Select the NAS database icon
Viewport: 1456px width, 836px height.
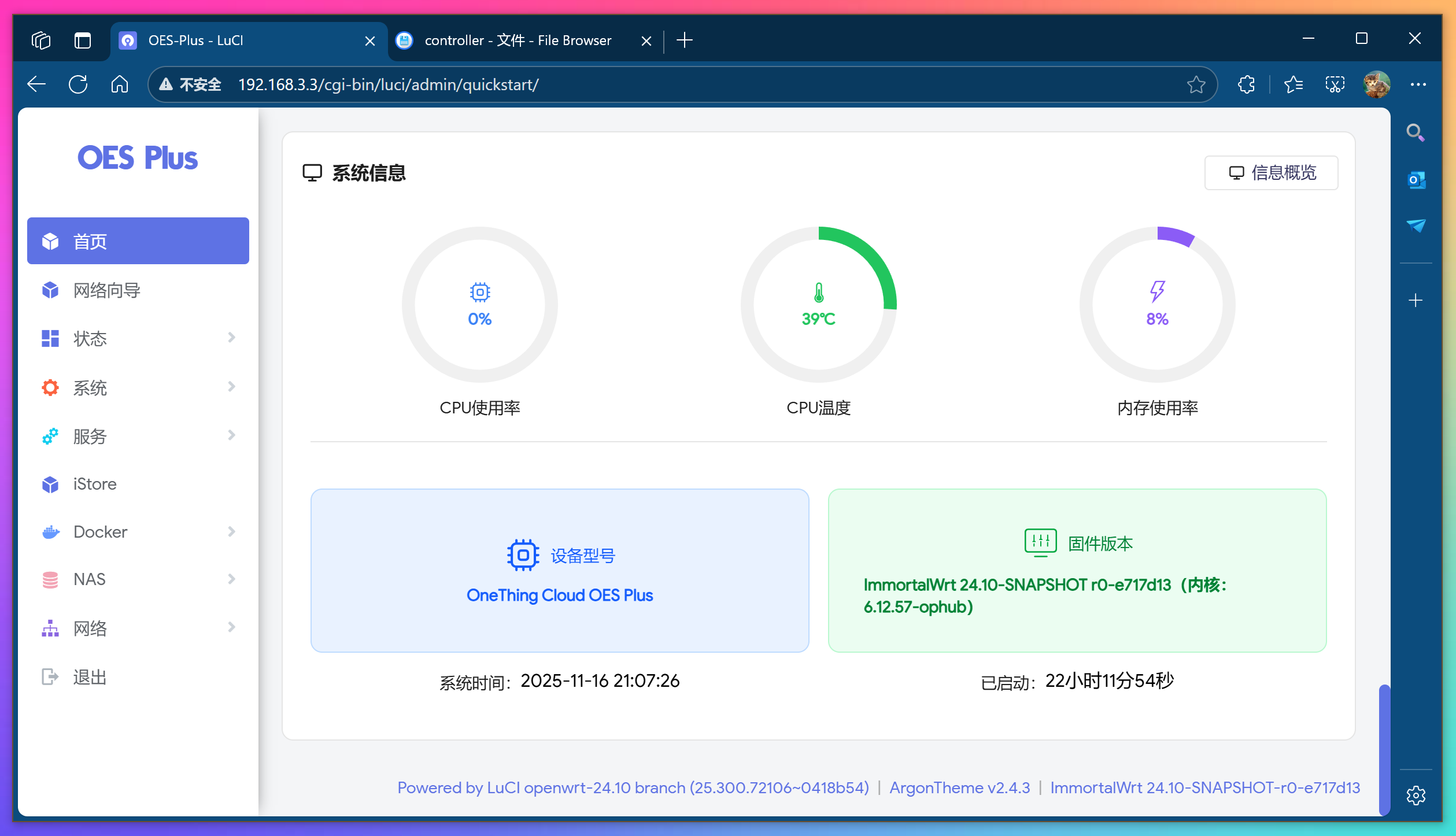[50, 579]
